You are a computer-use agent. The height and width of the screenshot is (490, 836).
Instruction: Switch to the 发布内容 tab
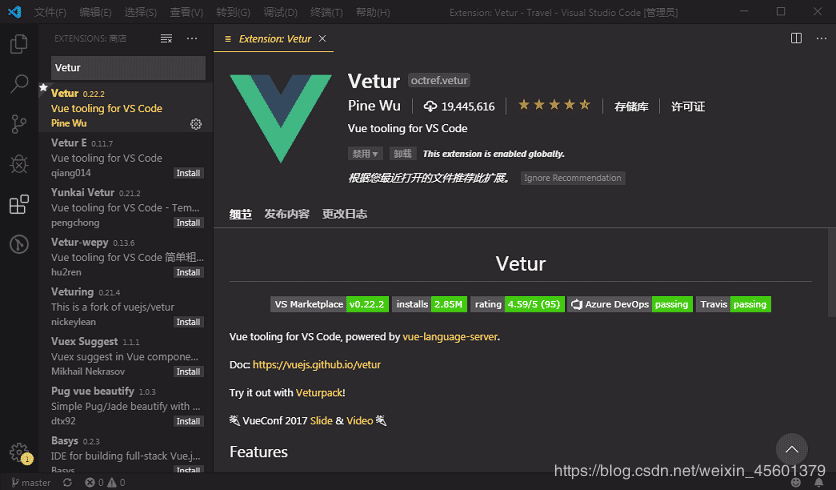287,214
